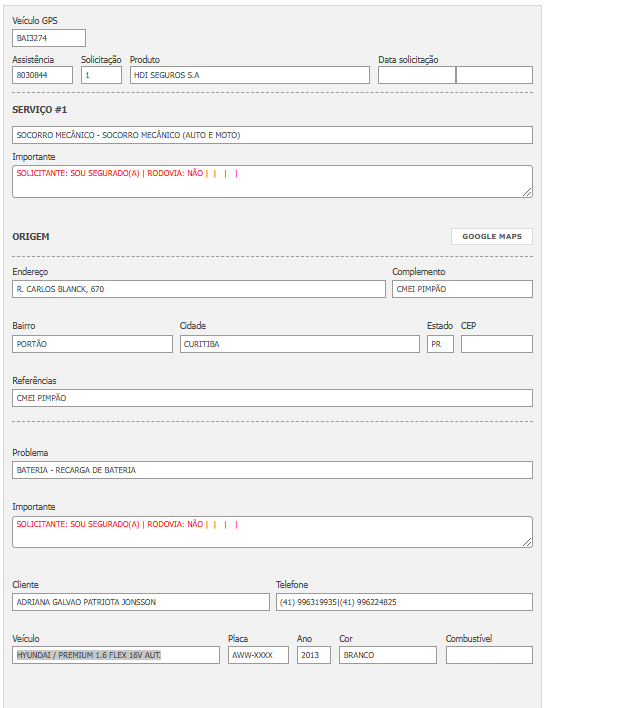Image resolution: width=620 pixels, height=708 pixels.
Task: Grab the resize handle of the second Importante textarea
Action: point(527,542)
